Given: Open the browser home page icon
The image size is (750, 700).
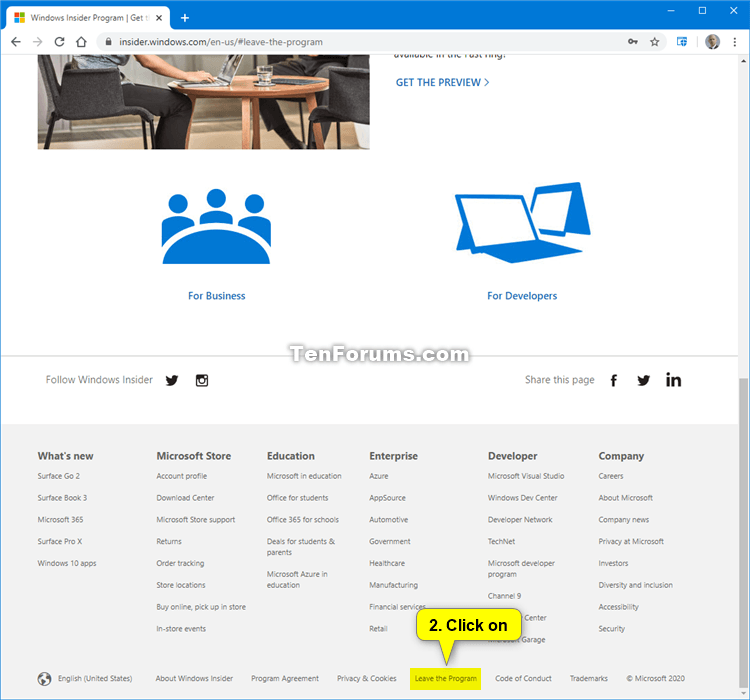Looking at the screenshot, I should (81, 42).
